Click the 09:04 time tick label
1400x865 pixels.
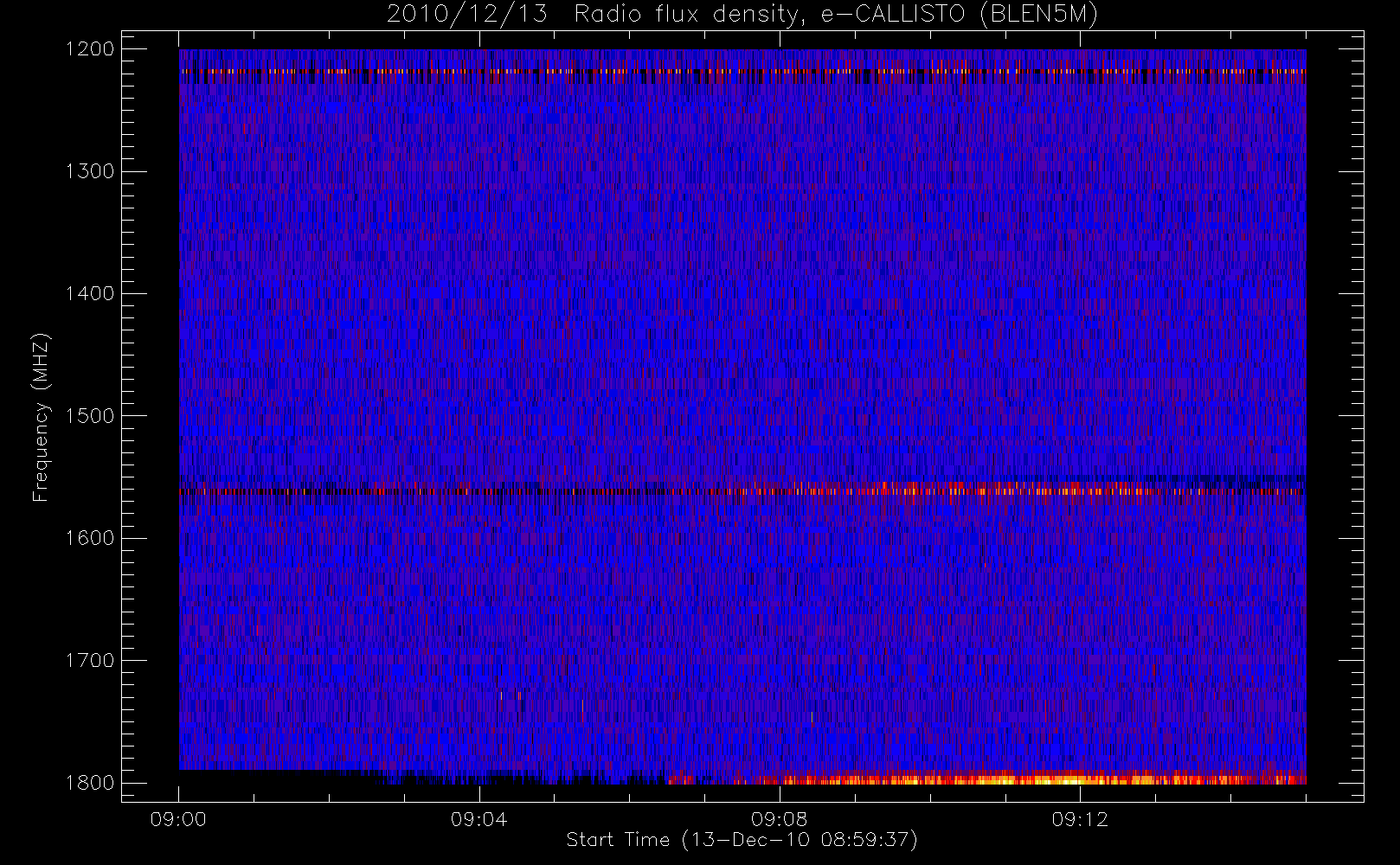click(478, 819)
